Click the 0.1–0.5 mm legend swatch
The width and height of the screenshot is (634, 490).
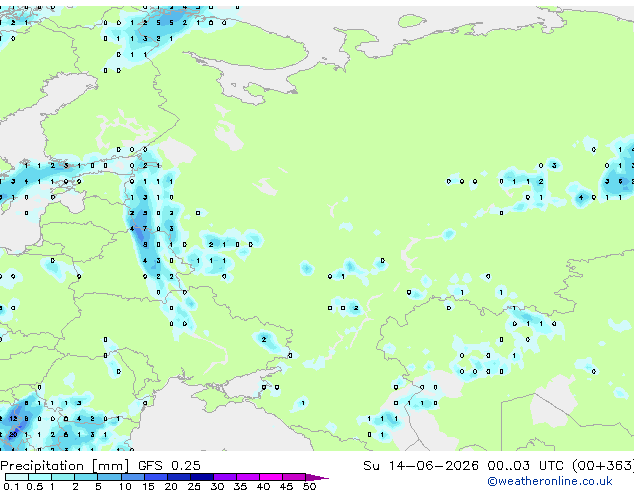coord(17,477)
